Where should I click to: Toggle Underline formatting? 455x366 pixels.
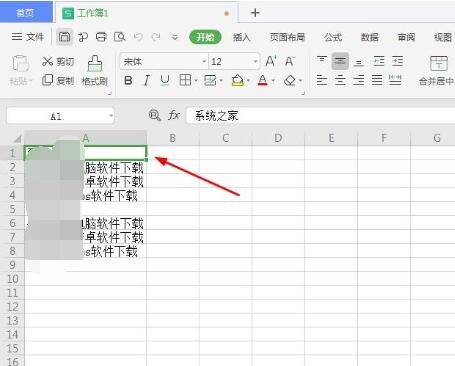165,80
